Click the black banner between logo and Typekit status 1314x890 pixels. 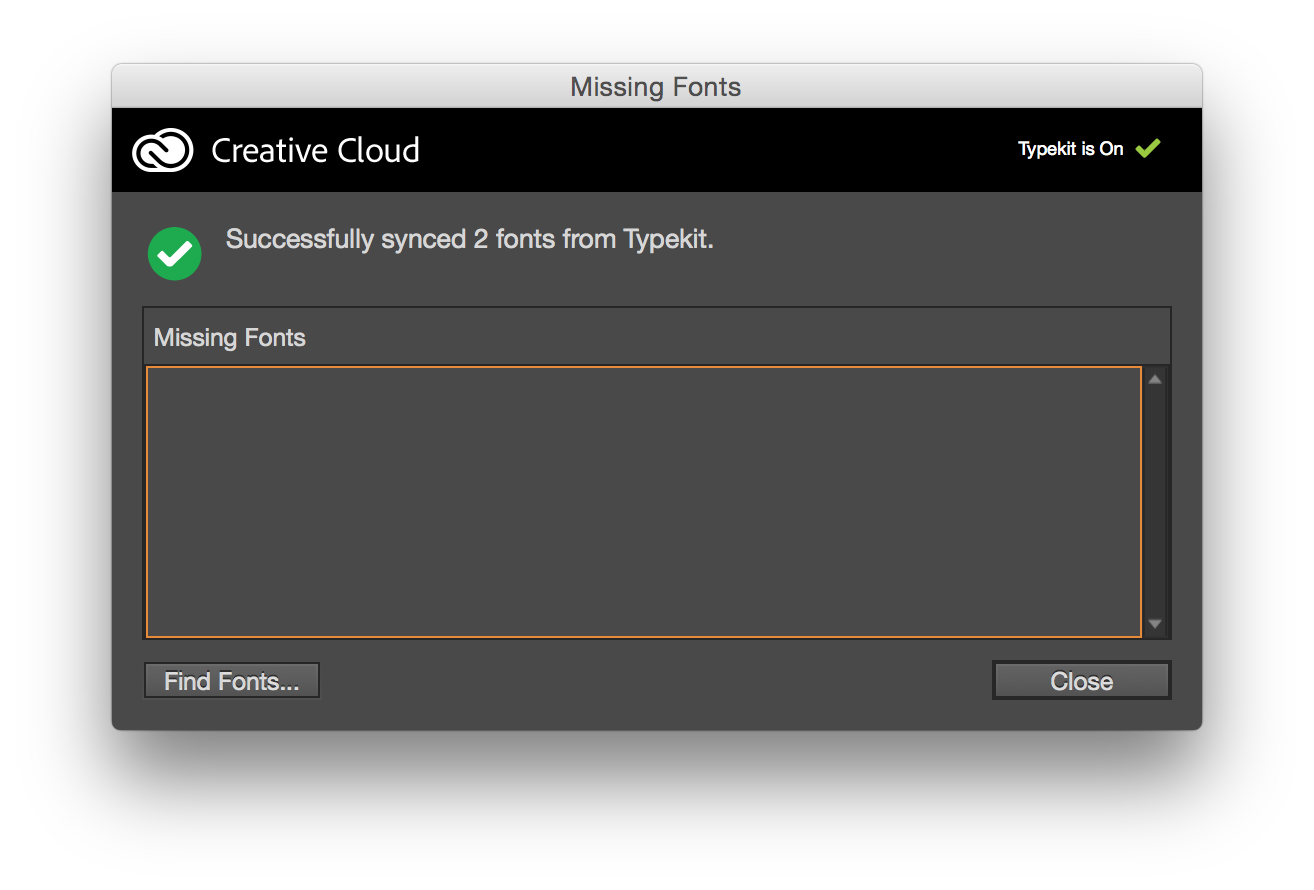(700, 151)
